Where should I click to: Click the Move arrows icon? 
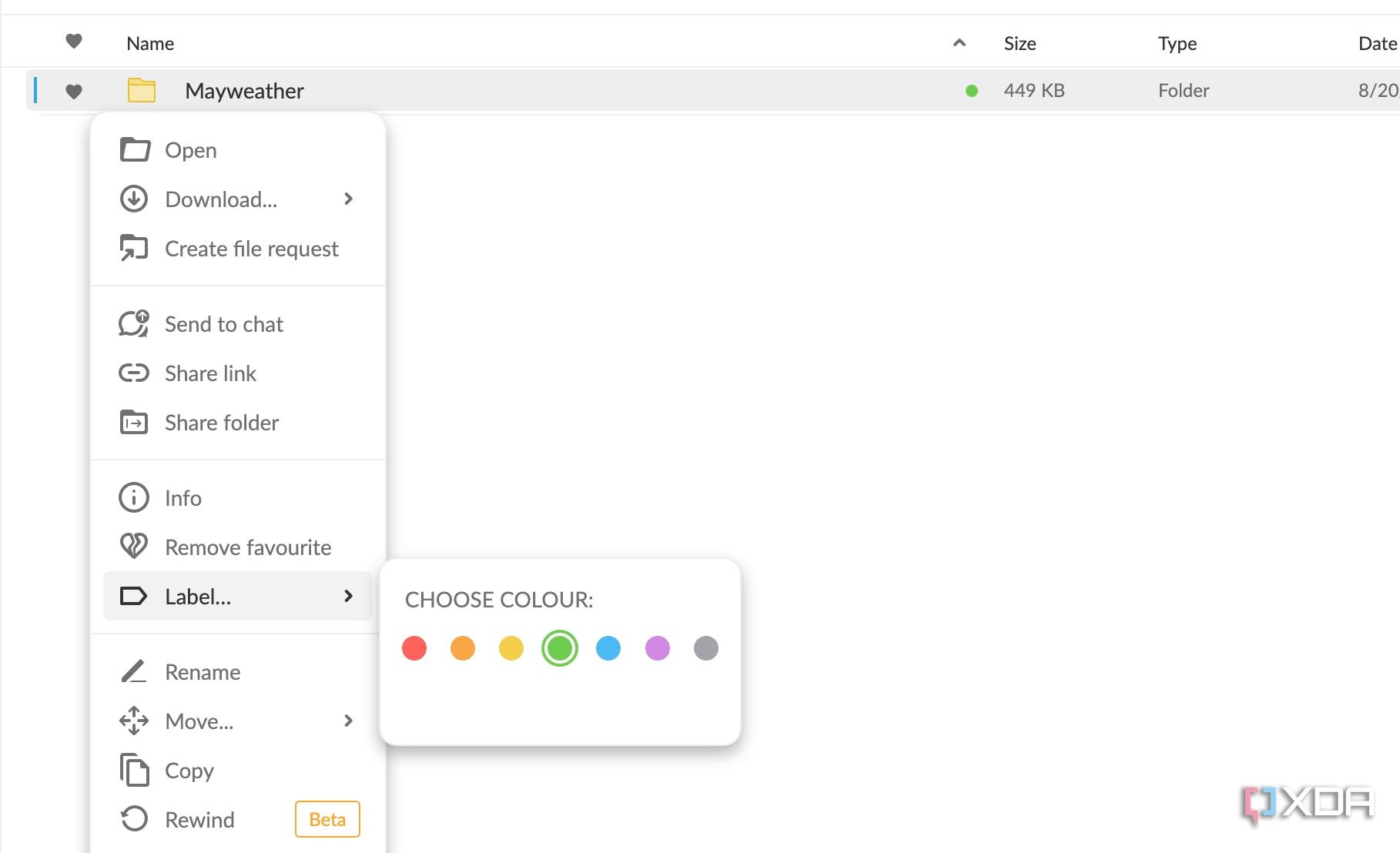(134, 721)
